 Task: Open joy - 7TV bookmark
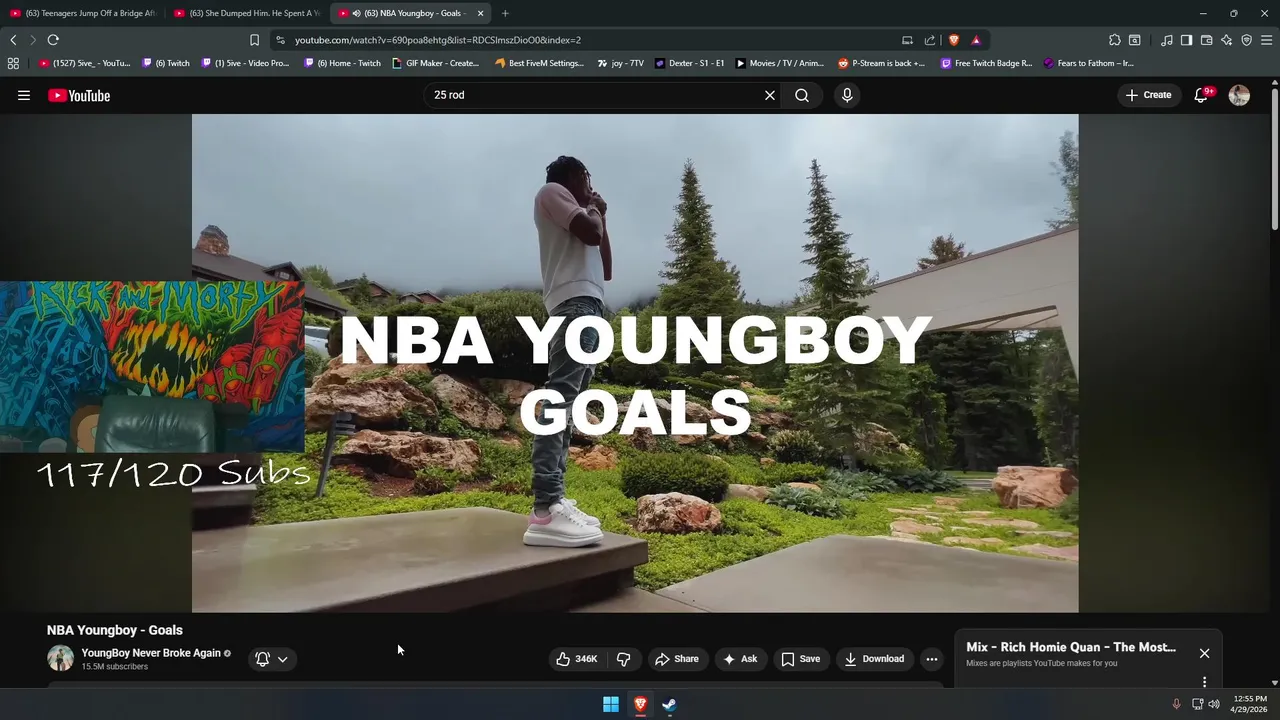pyautogui.click(x=621, y=63)
